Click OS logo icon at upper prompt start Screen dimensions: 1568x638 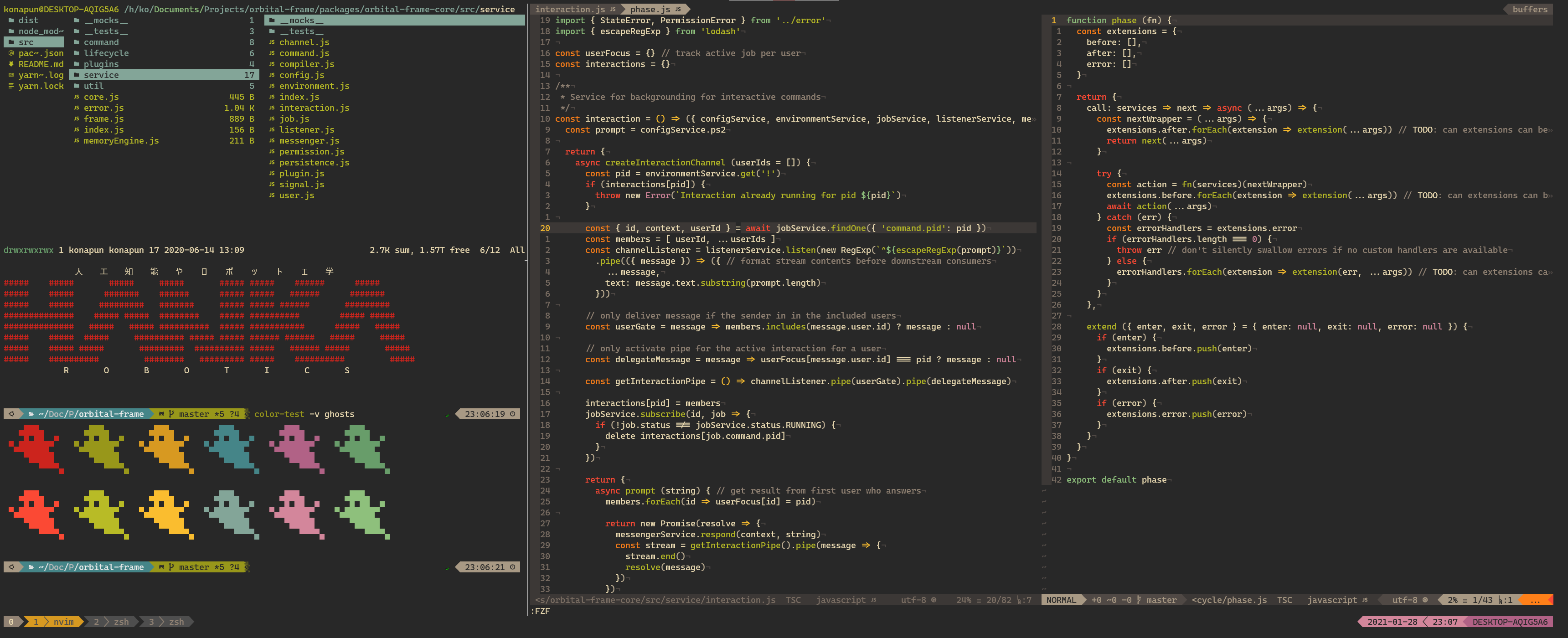(11, 414)
